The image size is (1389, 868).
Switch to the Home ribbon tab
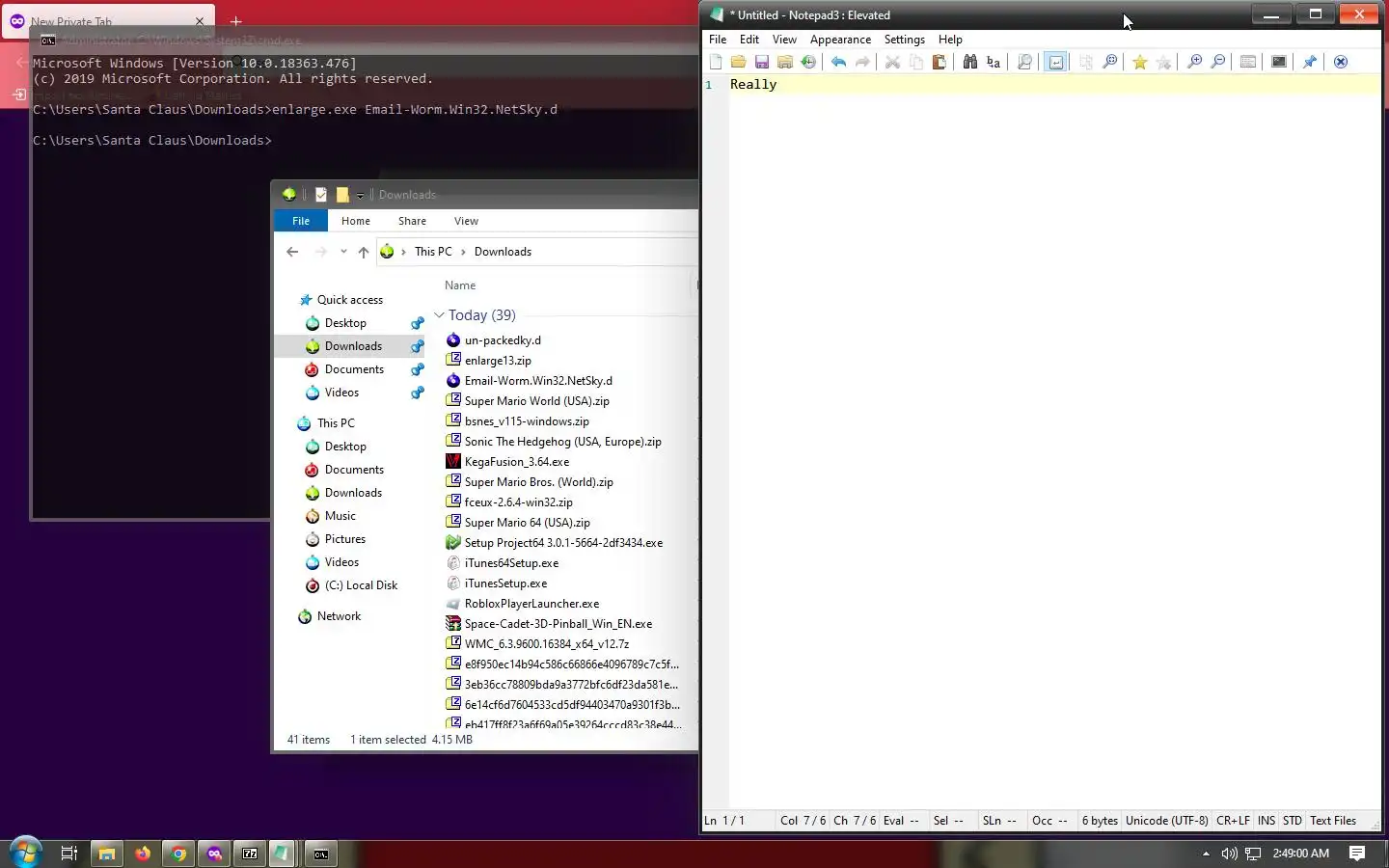point(356,221)
